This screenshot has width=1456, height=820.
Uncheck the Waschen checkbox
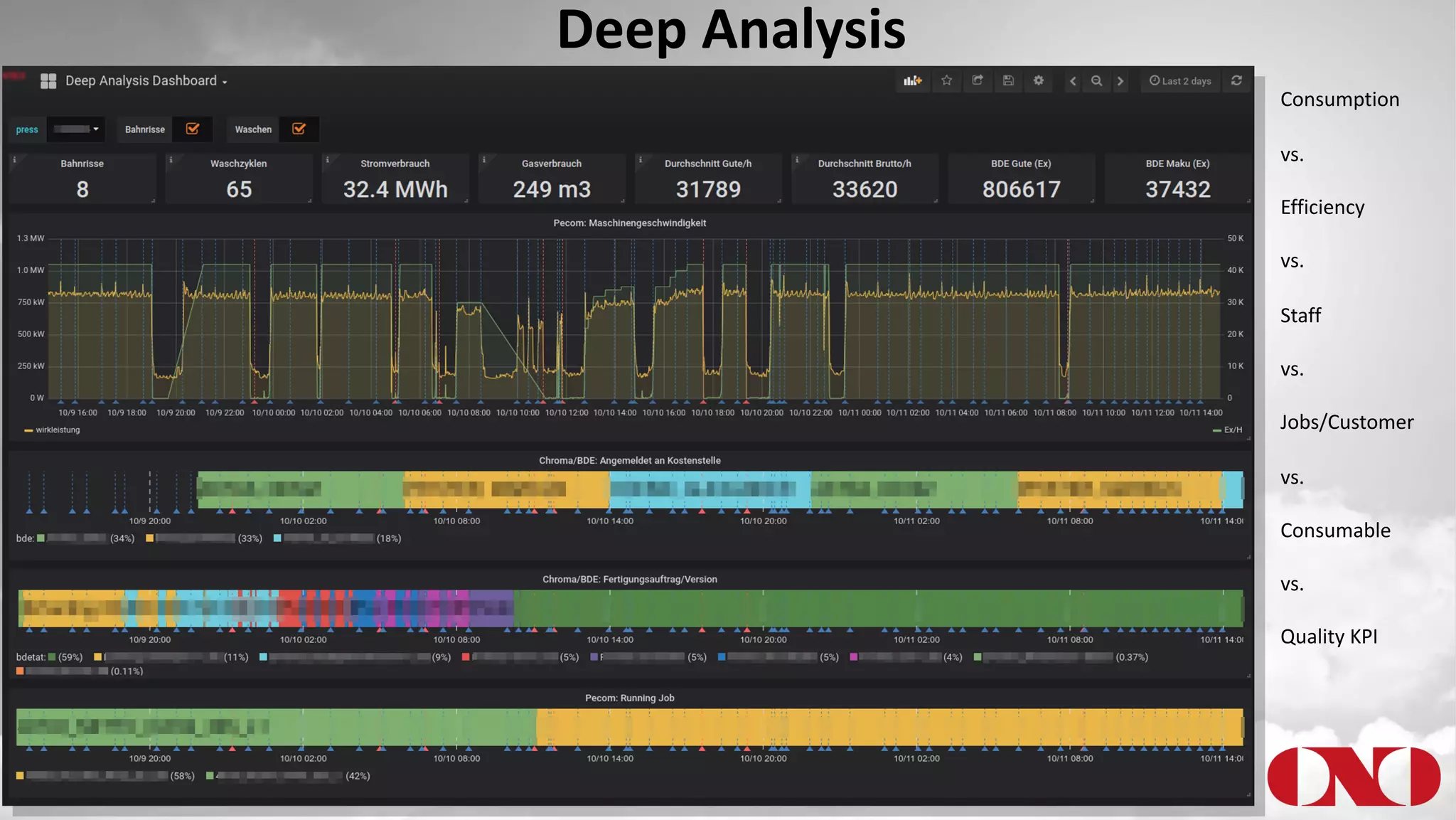click(x=299, y=129)
